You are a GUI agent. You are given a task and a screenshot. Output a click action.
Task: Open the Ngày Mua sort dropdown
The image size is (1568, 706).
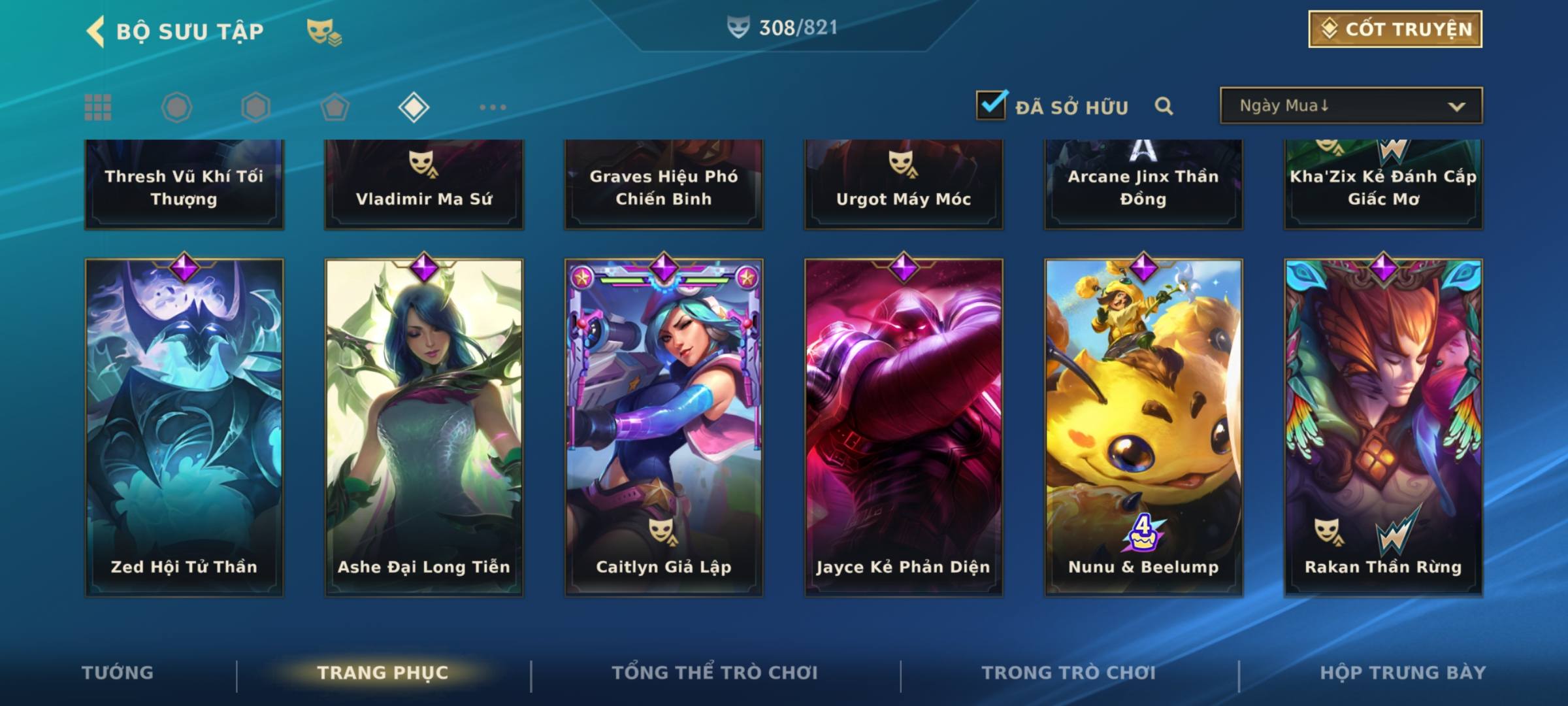1351,105
